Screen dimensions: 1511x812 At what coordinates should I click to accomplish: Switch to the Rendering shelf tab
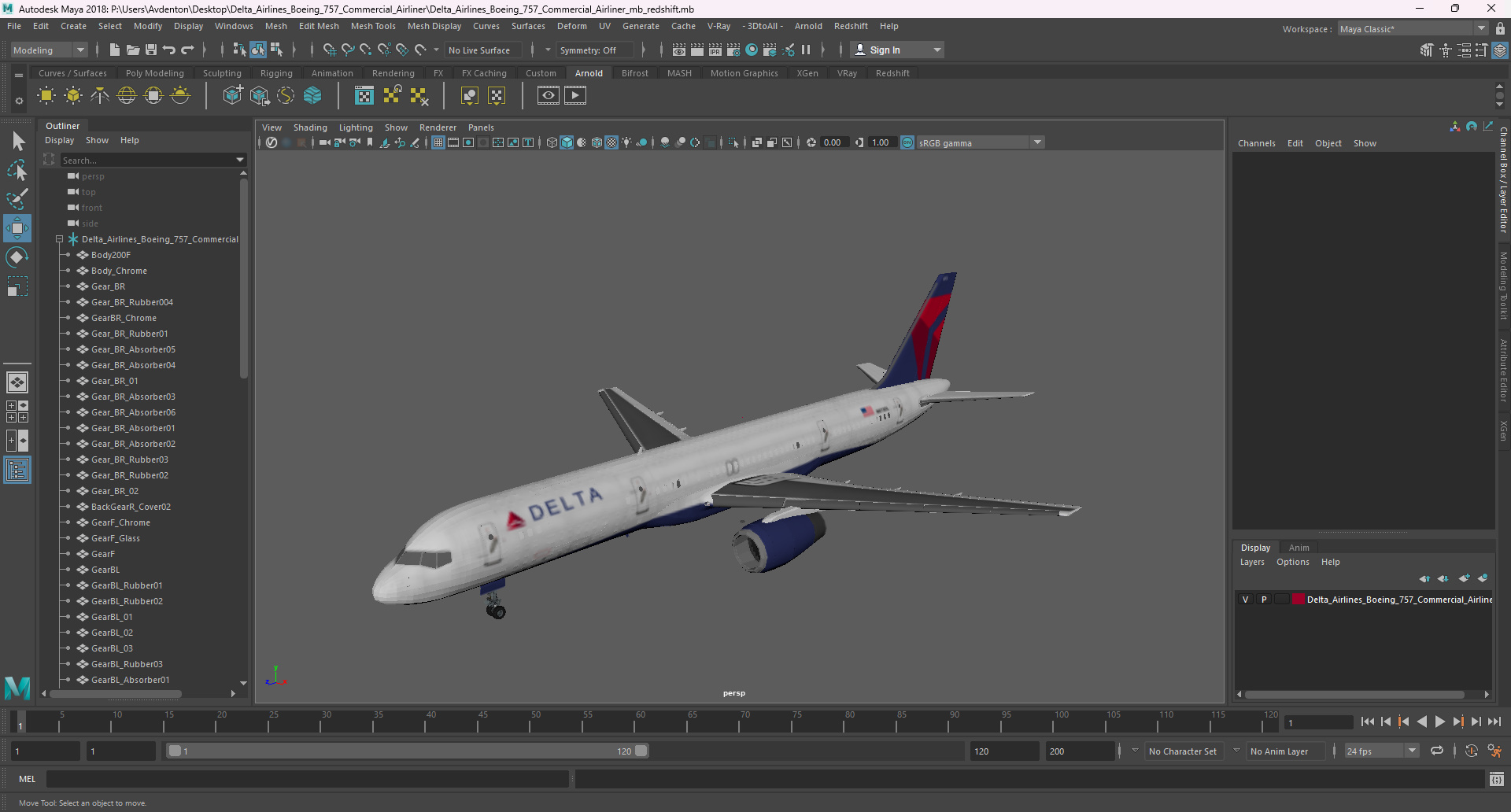(393, 73)
